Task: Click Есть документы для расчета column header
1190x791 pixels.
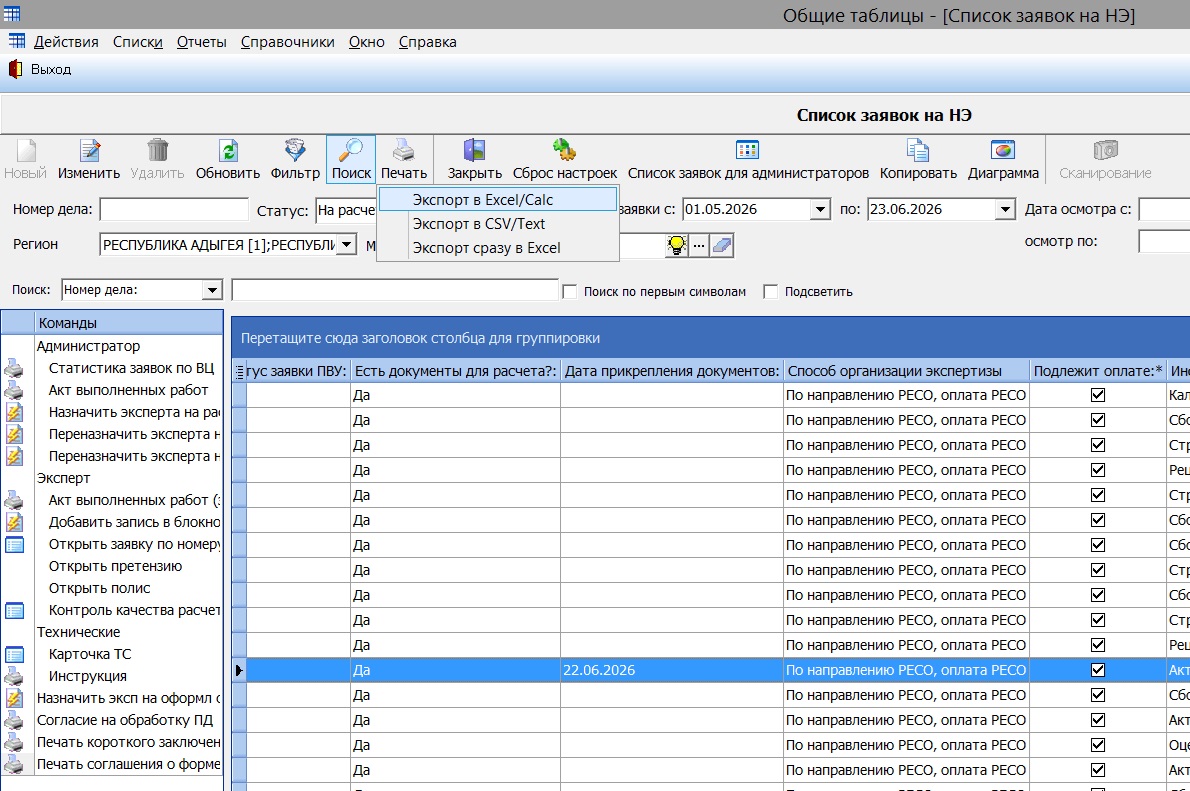Action: [455, 371]
